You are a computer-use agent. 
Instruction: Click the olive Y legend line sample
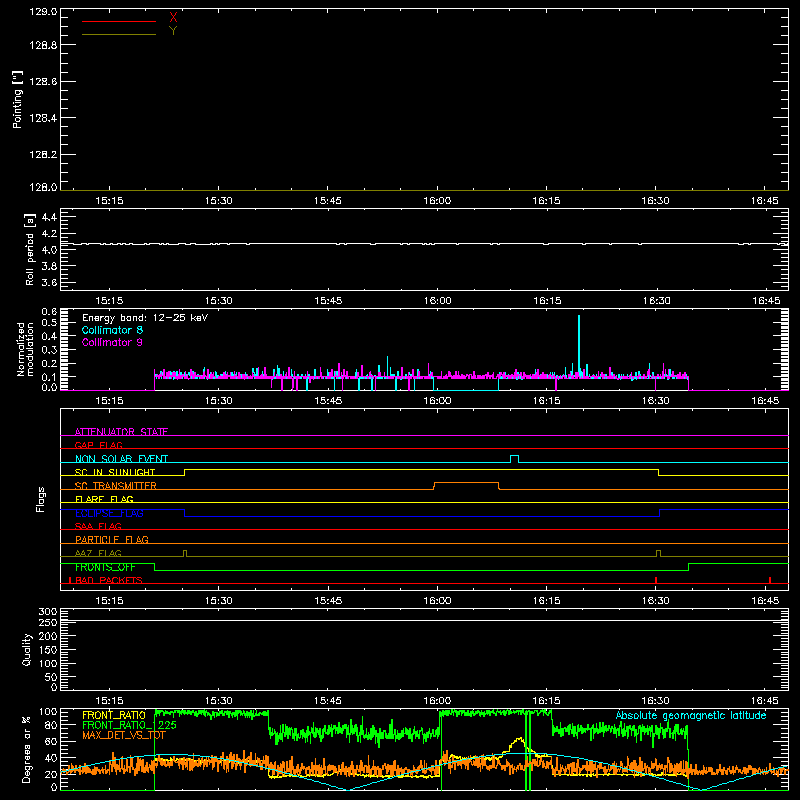coord(119,34)
